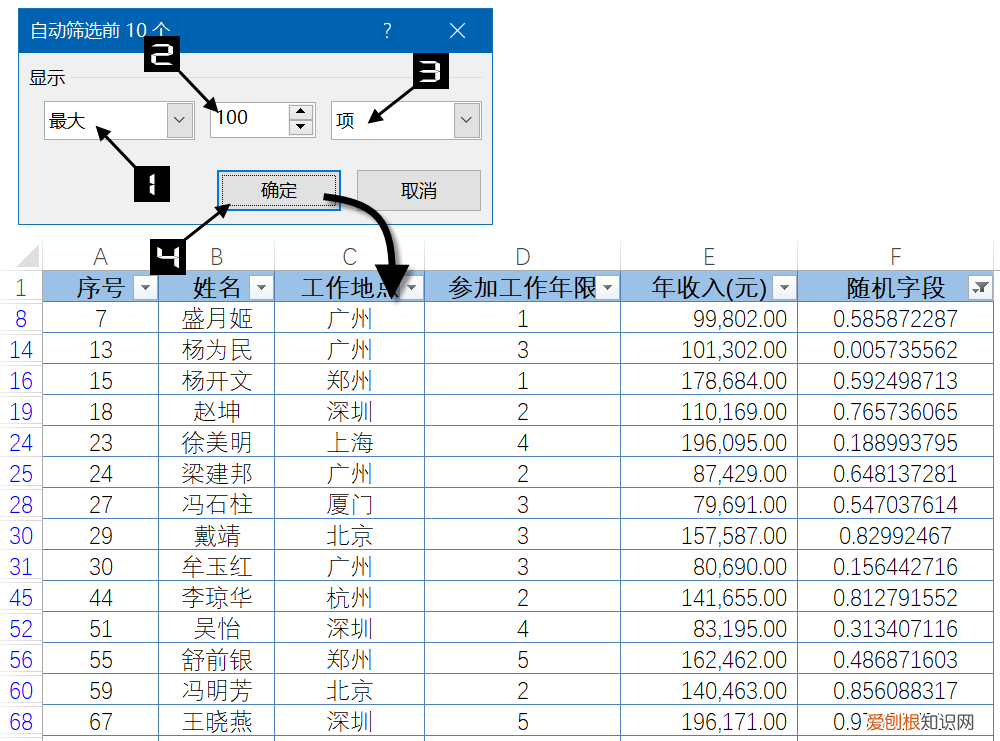Open the 序号 column filter arrow
This screenshot has height=741, width=1000.
[x=146, y=287]
